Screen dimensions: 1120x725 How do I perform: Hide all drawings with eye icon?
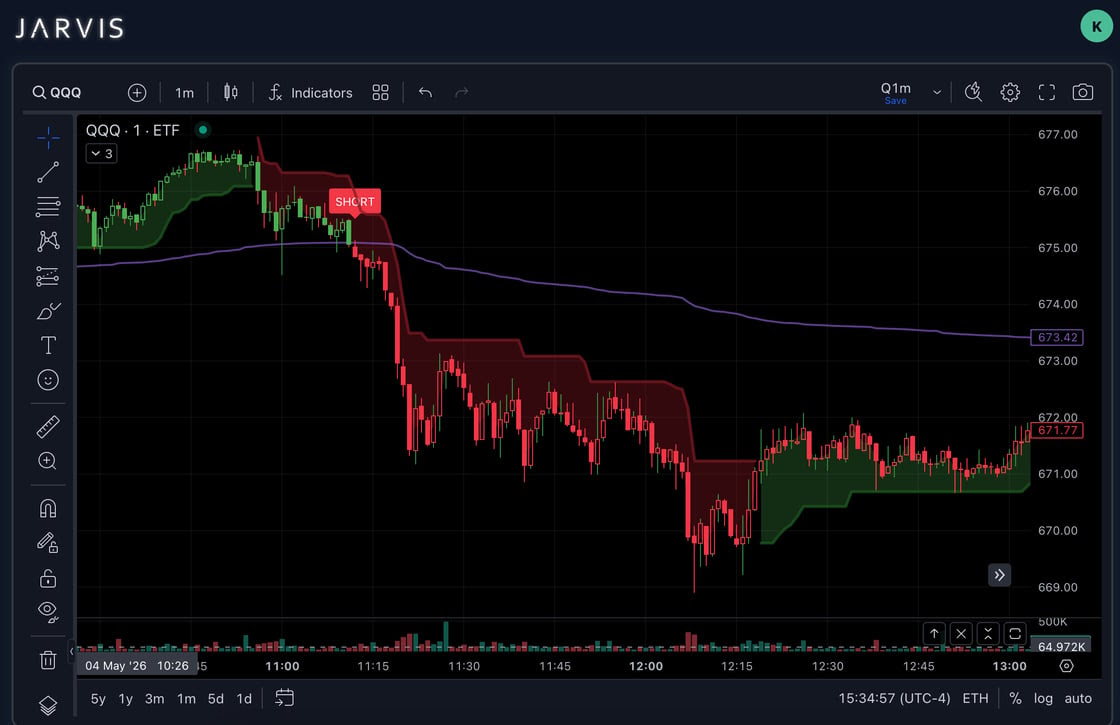click(48, 611)
